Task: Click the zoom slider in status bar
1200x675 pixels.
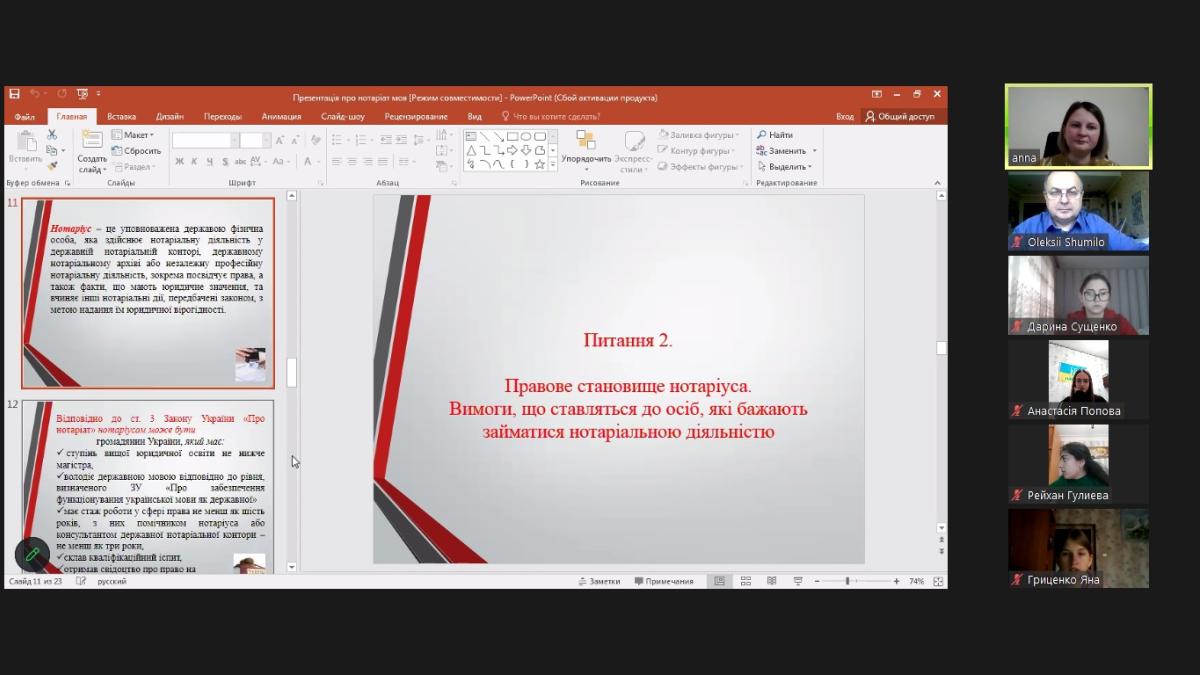Action: 847,581
